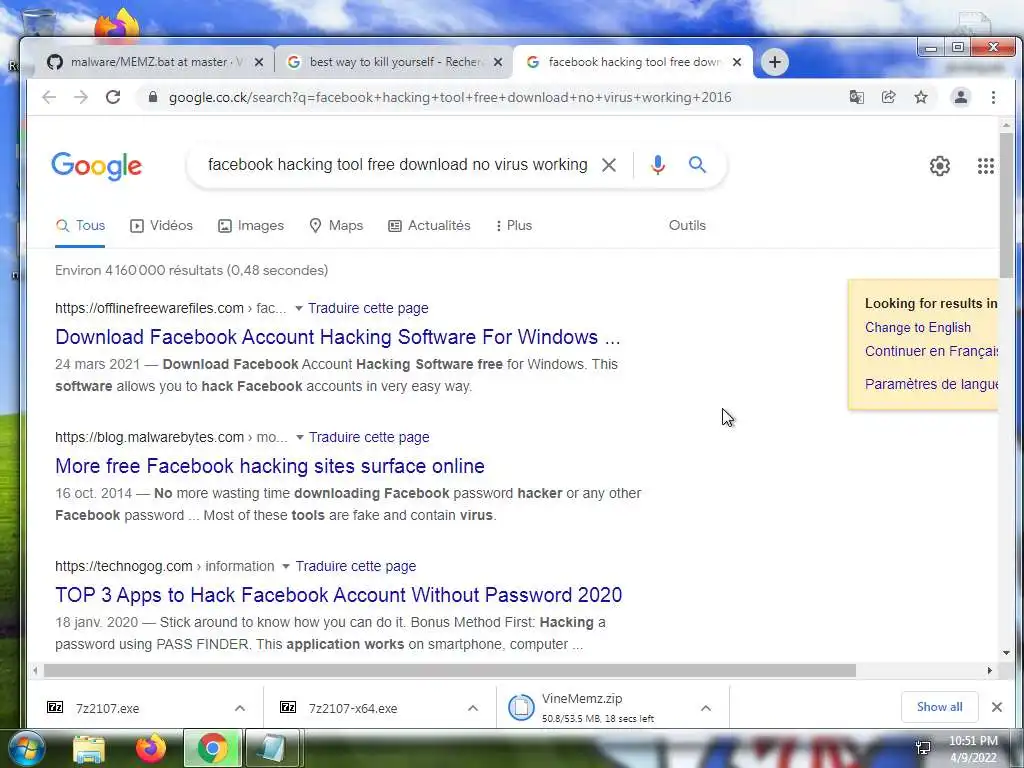Open Windows Start menu orb

[25, 748]
